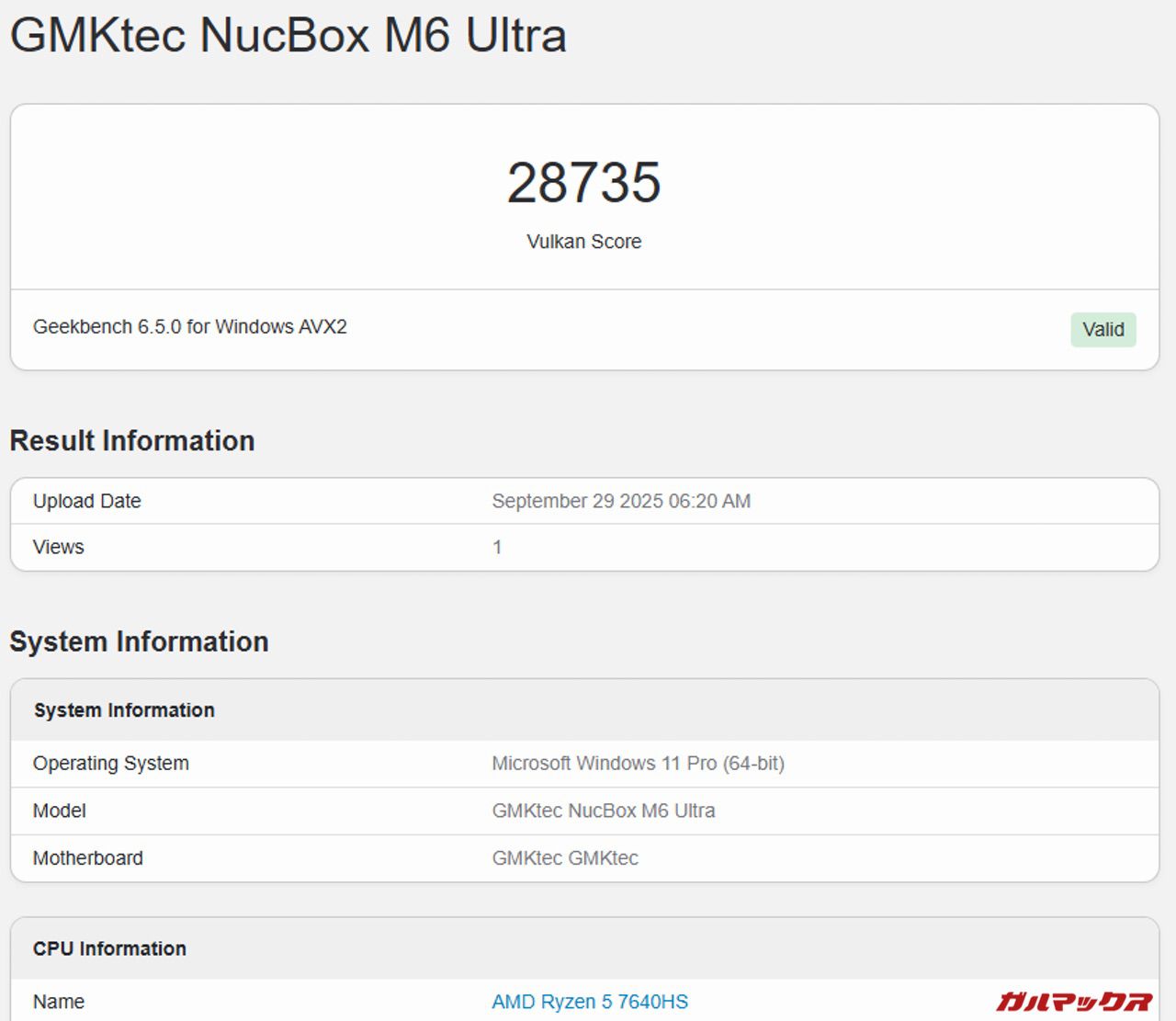This screenshot has height=1021, width=1176.
Task: Click the large System Information section heading
Action: (x=139, y=641)
